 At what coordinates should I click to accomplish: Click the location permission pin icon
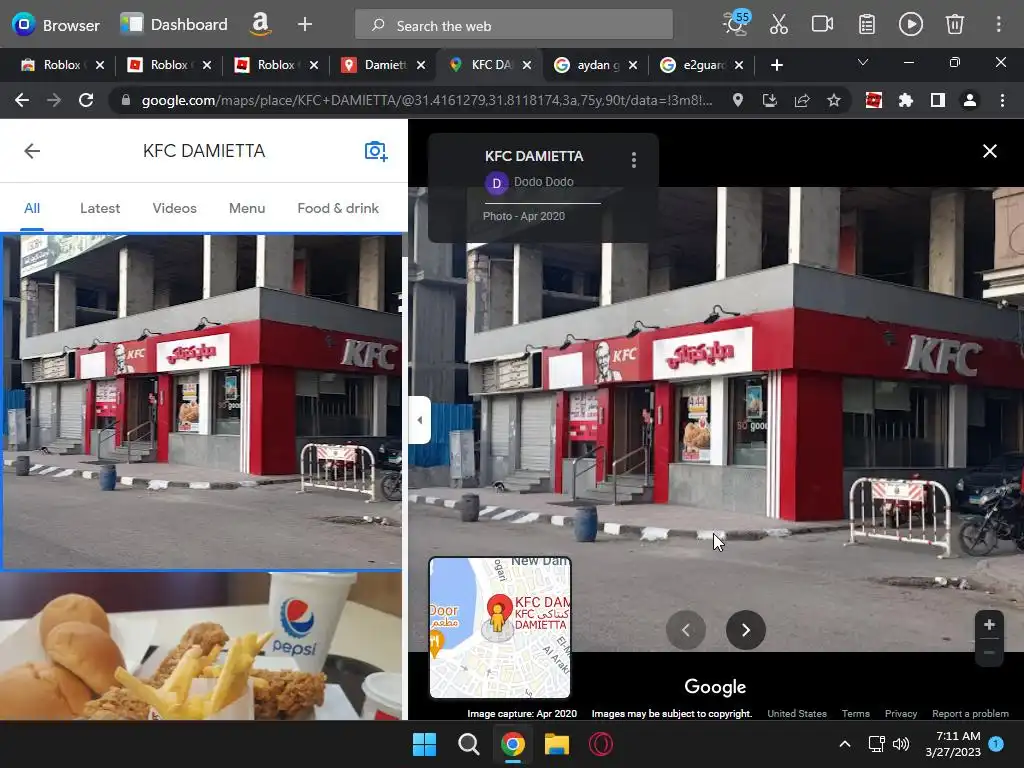coord(737,100)
